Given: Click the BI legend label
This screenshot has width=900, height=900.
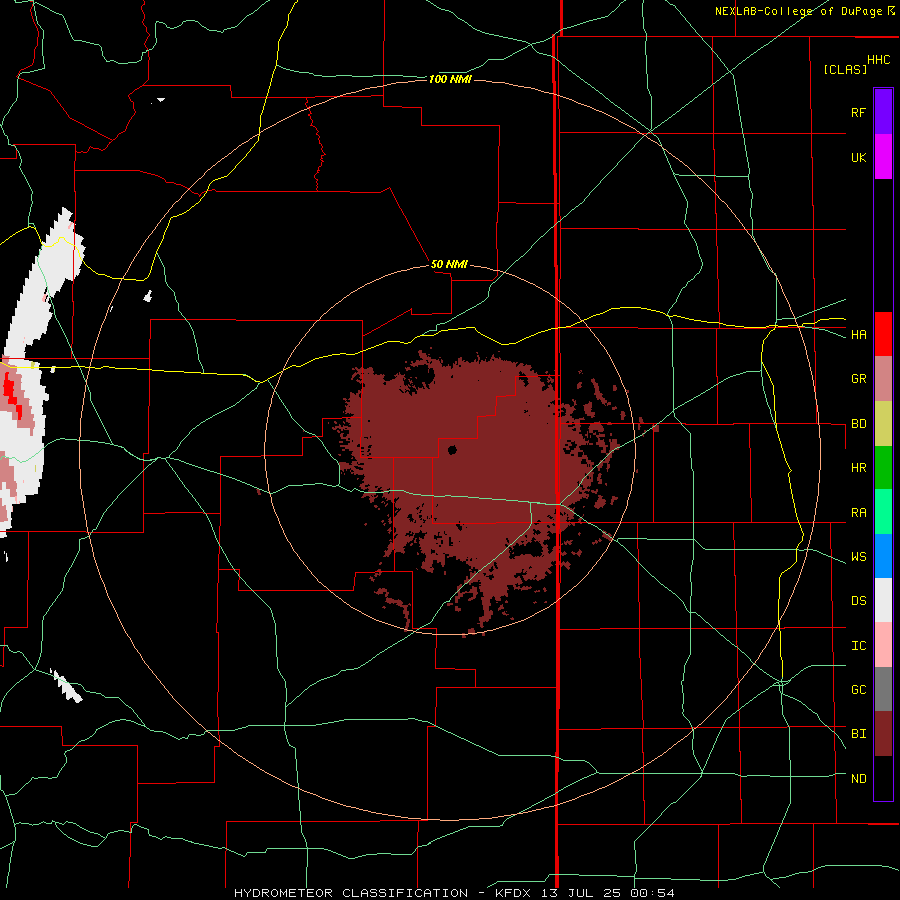Looking at the screenshot, I should point(858,734).
